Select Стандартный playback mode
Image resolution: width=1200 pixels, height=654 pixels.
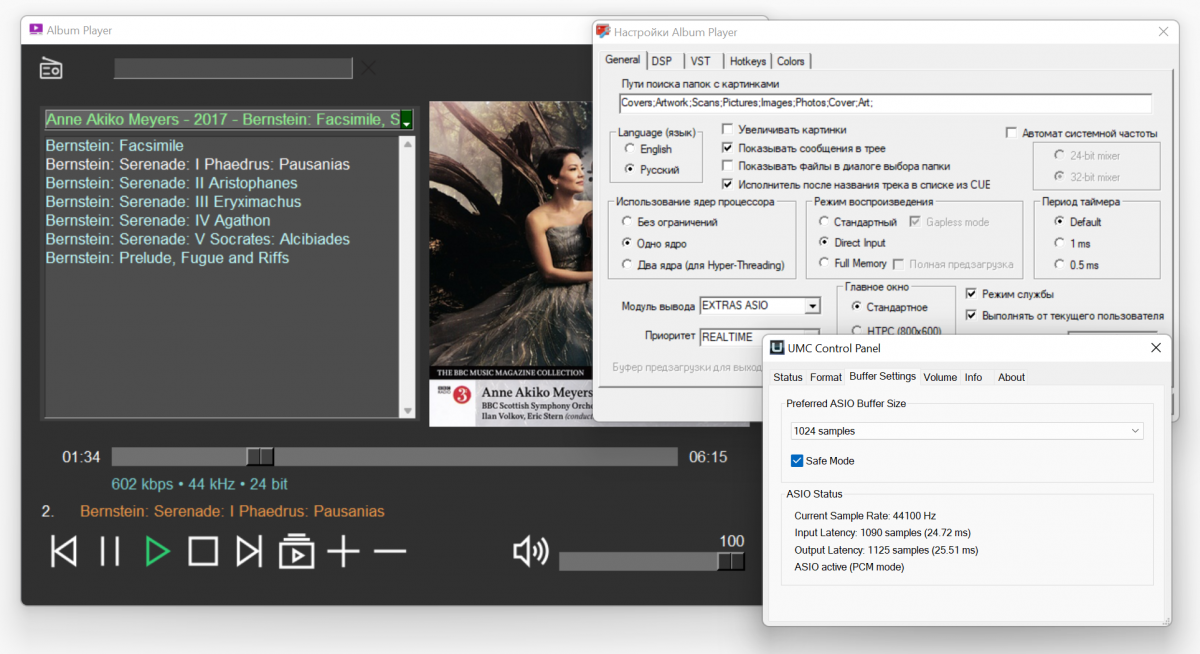(x=824, y=222)
